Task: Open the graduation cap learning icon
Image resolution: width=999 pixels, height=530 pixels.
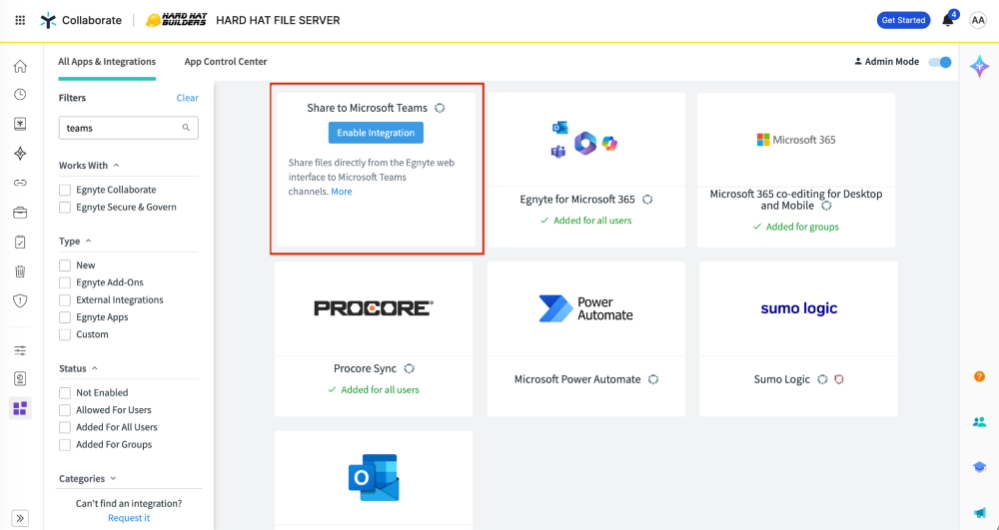Action: click(x=980, y=467)
